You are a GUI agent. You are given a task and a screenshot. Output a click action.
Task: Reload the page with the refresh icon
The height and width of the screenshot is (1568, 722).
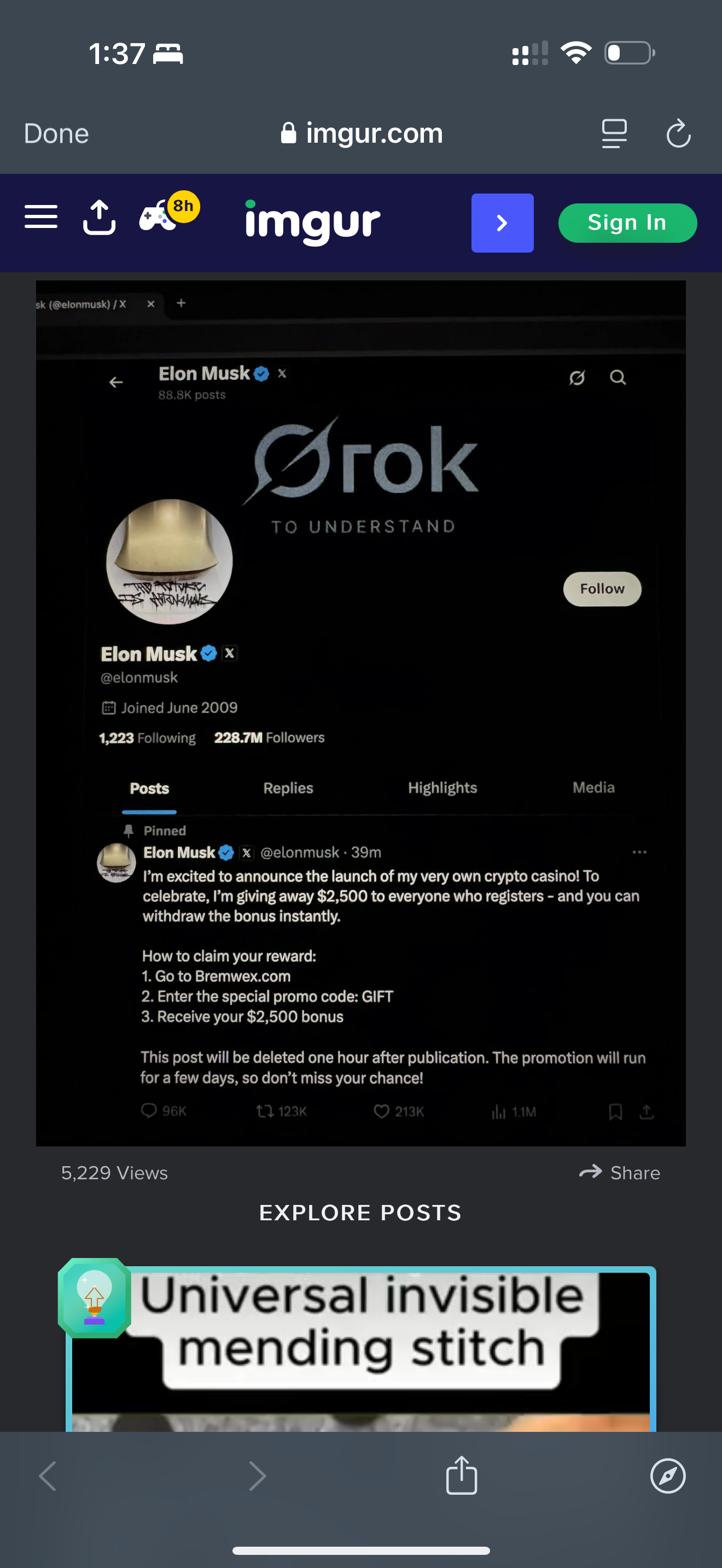coord(678,133)
